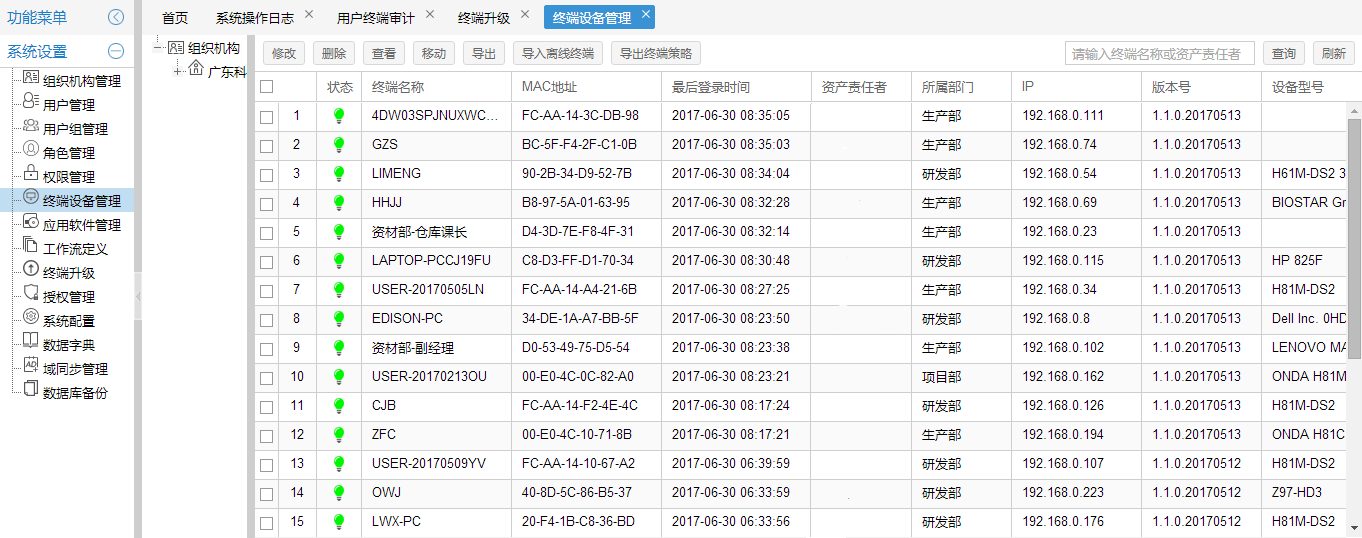Open 角色管理 via its icon
The image size is (1362, 538).
click(x=30, y=151)
